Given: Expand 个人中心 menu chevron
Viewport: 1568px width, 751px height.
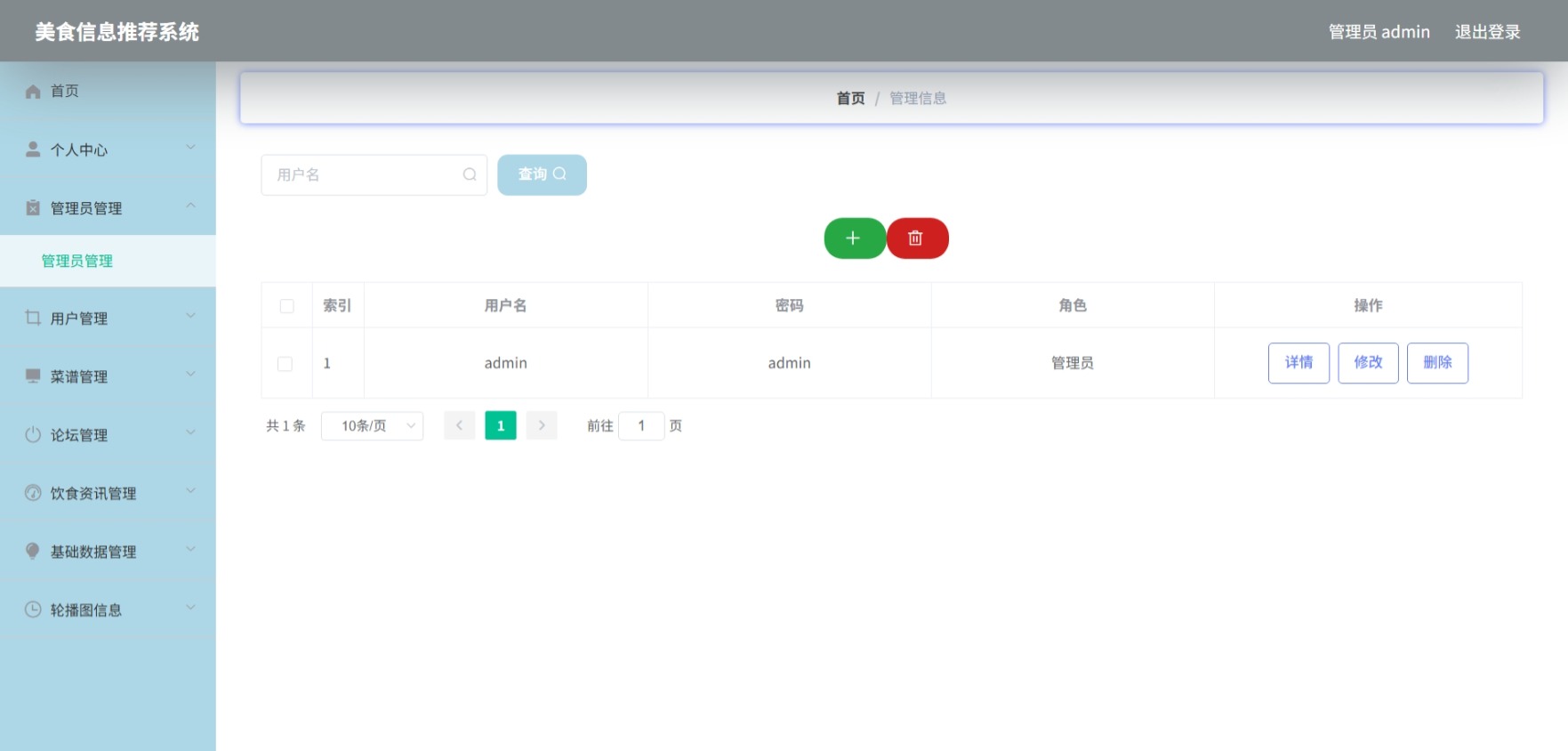Looking at the screenshot, I should [x=190, y=148].
